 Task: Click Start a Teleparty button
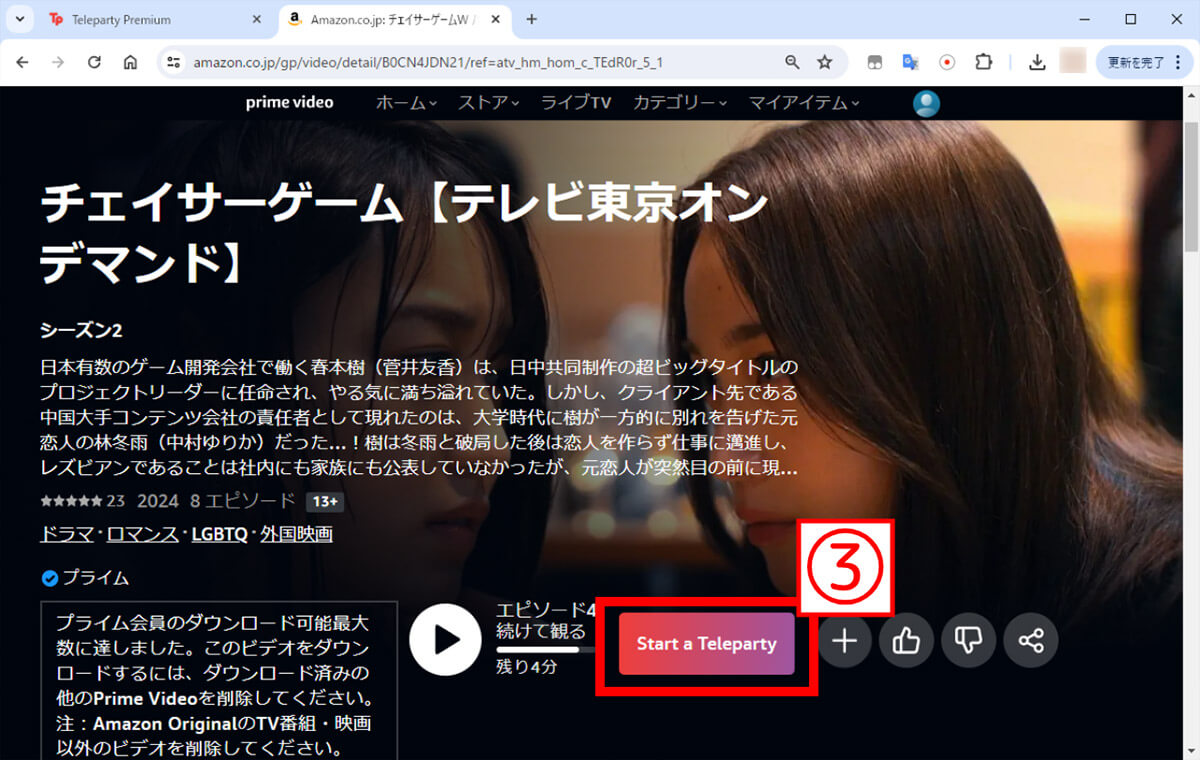point(706,644)
